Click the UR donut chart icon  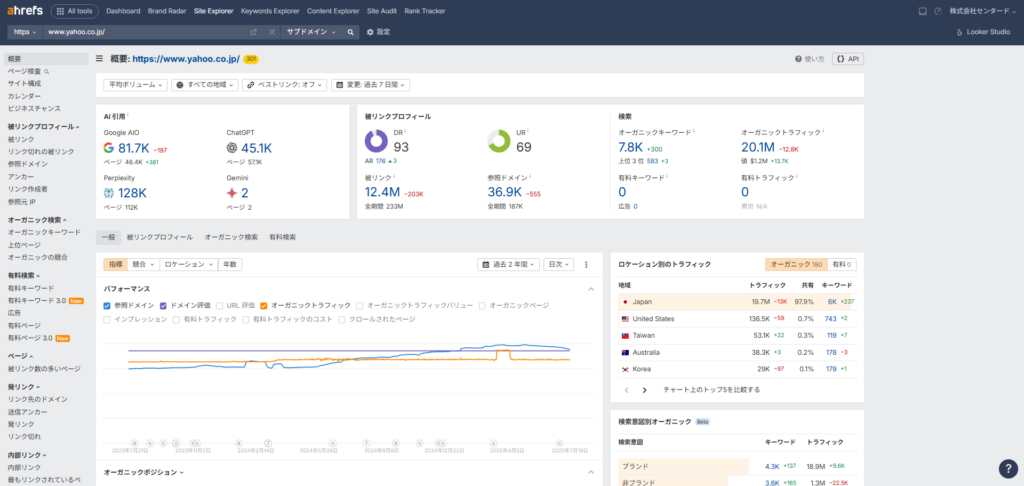coord(500,140)
